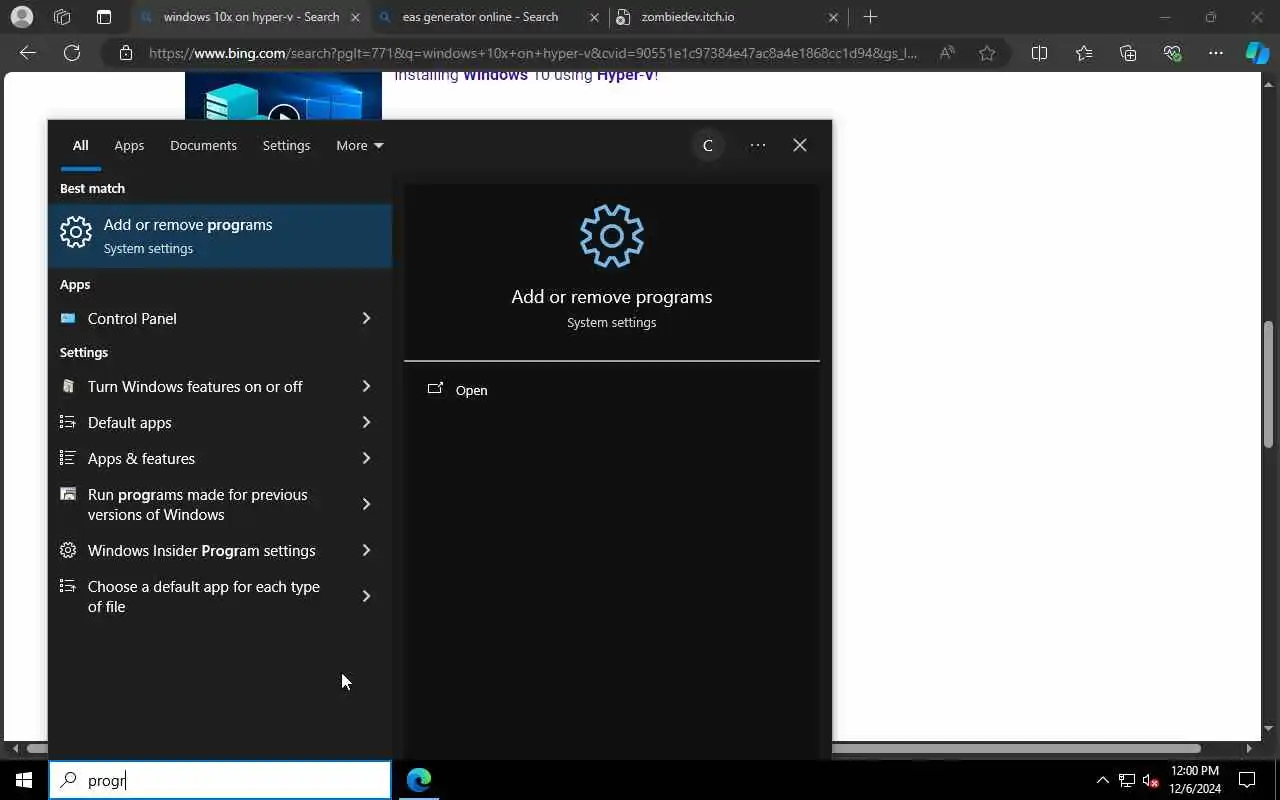Click the taskbar search box
Screen dimensions: 1280x800
[220, 780]
